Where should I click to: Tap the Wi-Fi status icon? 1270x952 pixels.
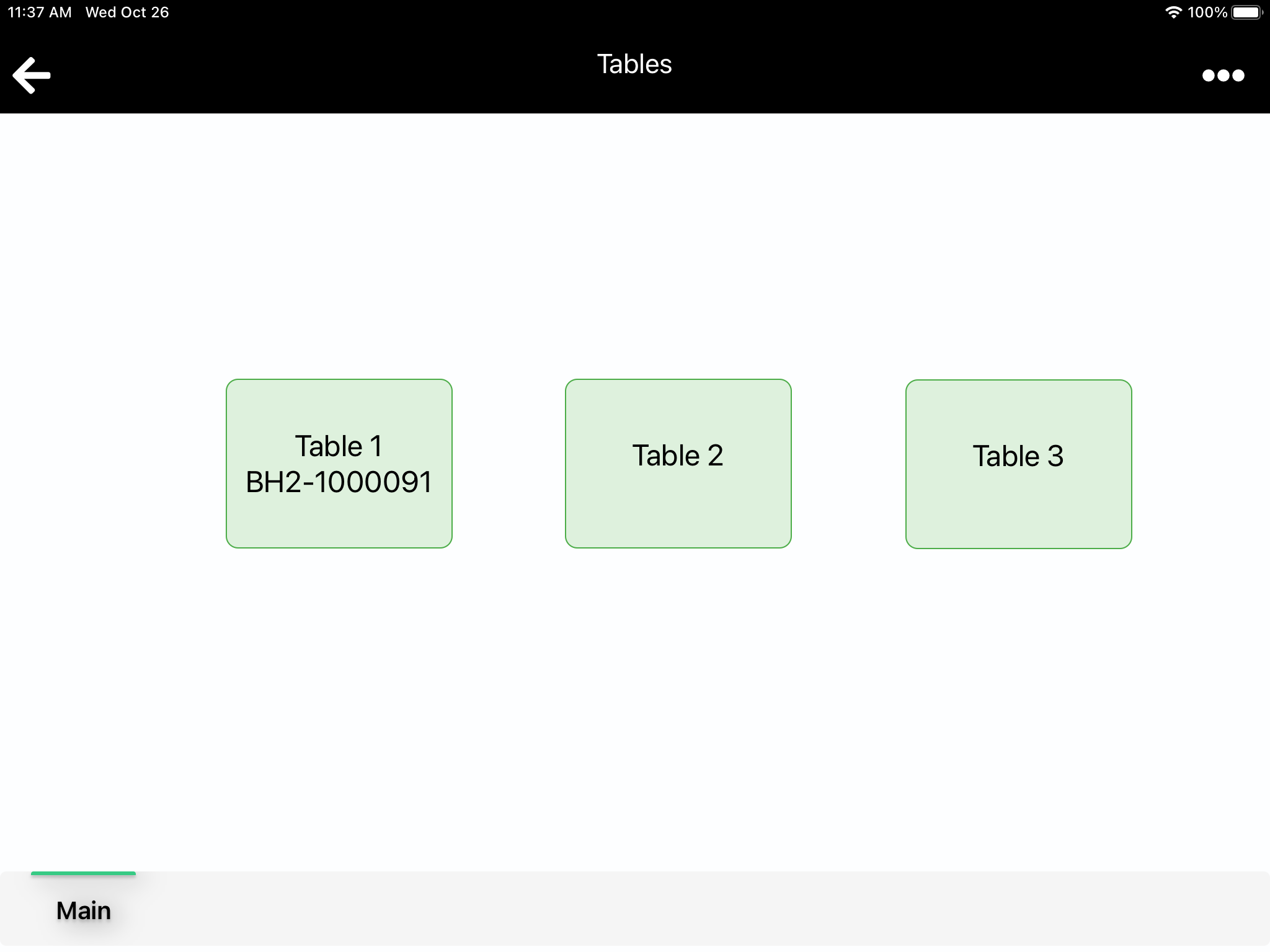click(x=1173, y=12)
